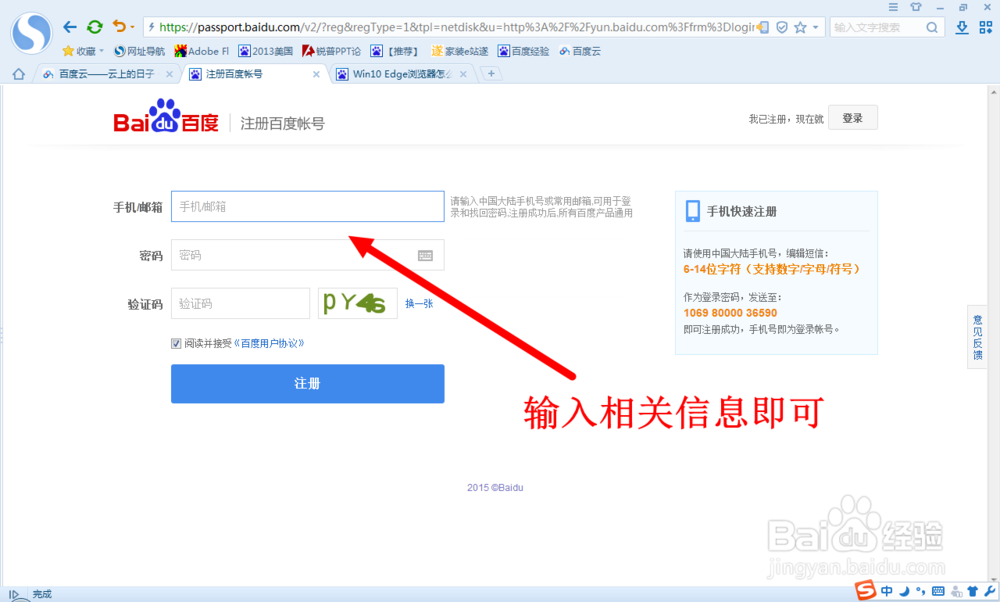This screenshot has width=1000, height=602.
Task: Focus the 密码 password field
Action: pos(307,255)
